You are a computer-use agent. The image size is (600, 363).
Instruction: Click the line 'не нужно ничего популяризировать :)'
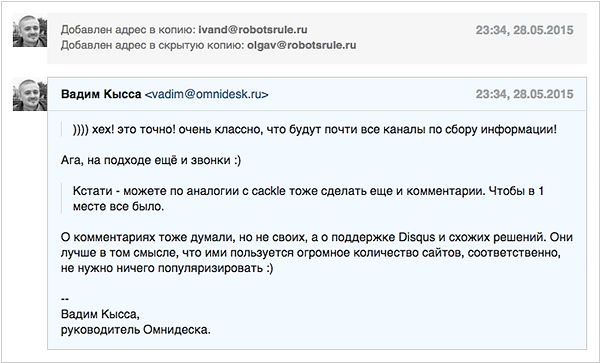click(x=167, y=268)
